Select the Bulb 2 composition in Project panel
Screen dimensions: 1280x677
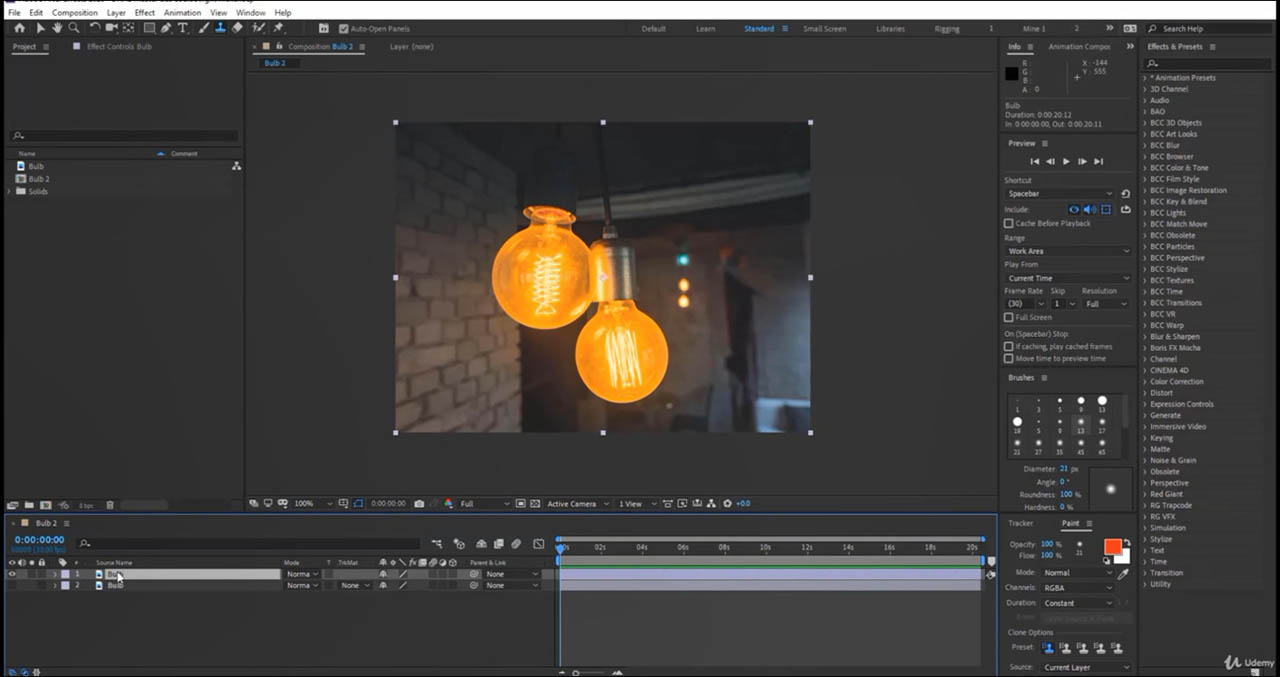pos(39,179)
